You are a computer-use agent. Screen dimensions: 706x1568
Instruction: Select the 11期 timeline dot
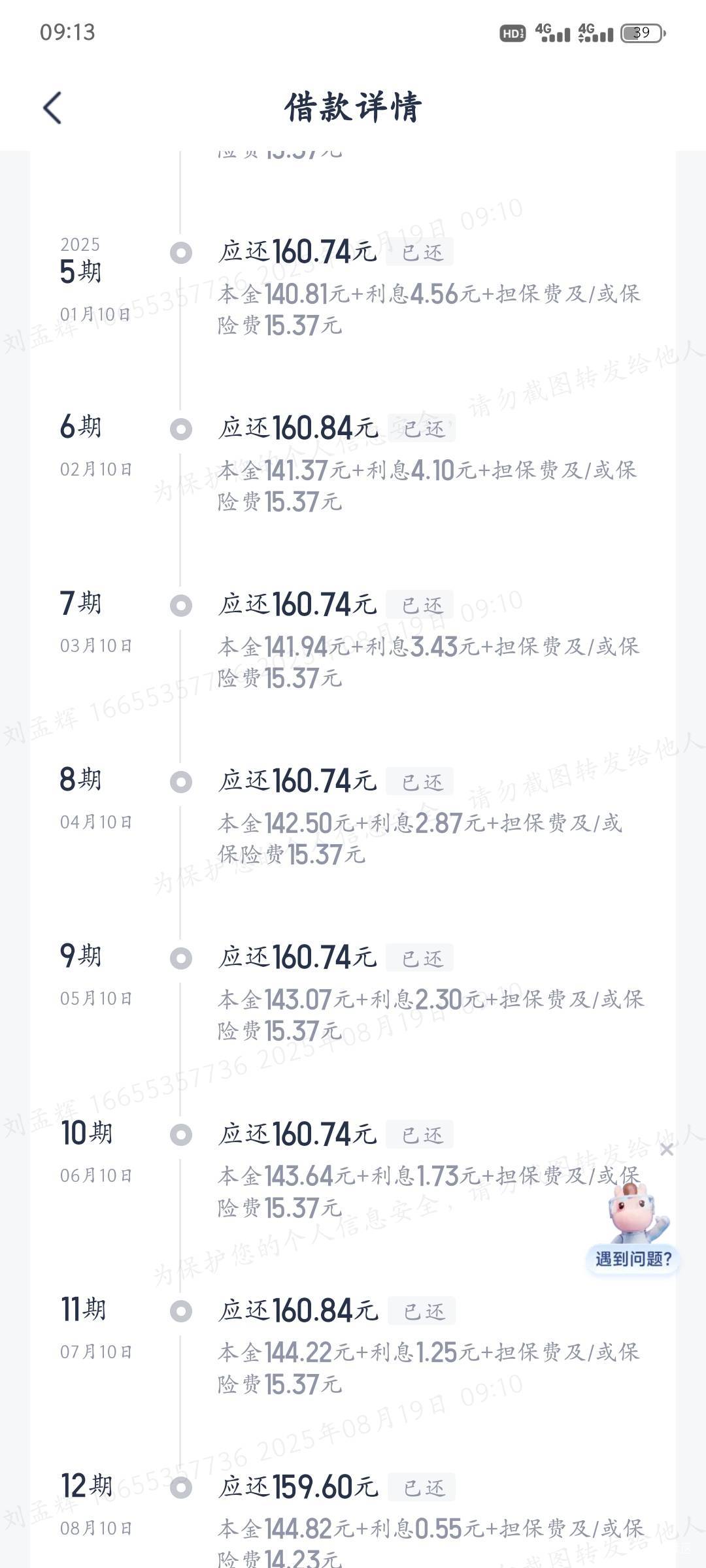(181, 1311)
